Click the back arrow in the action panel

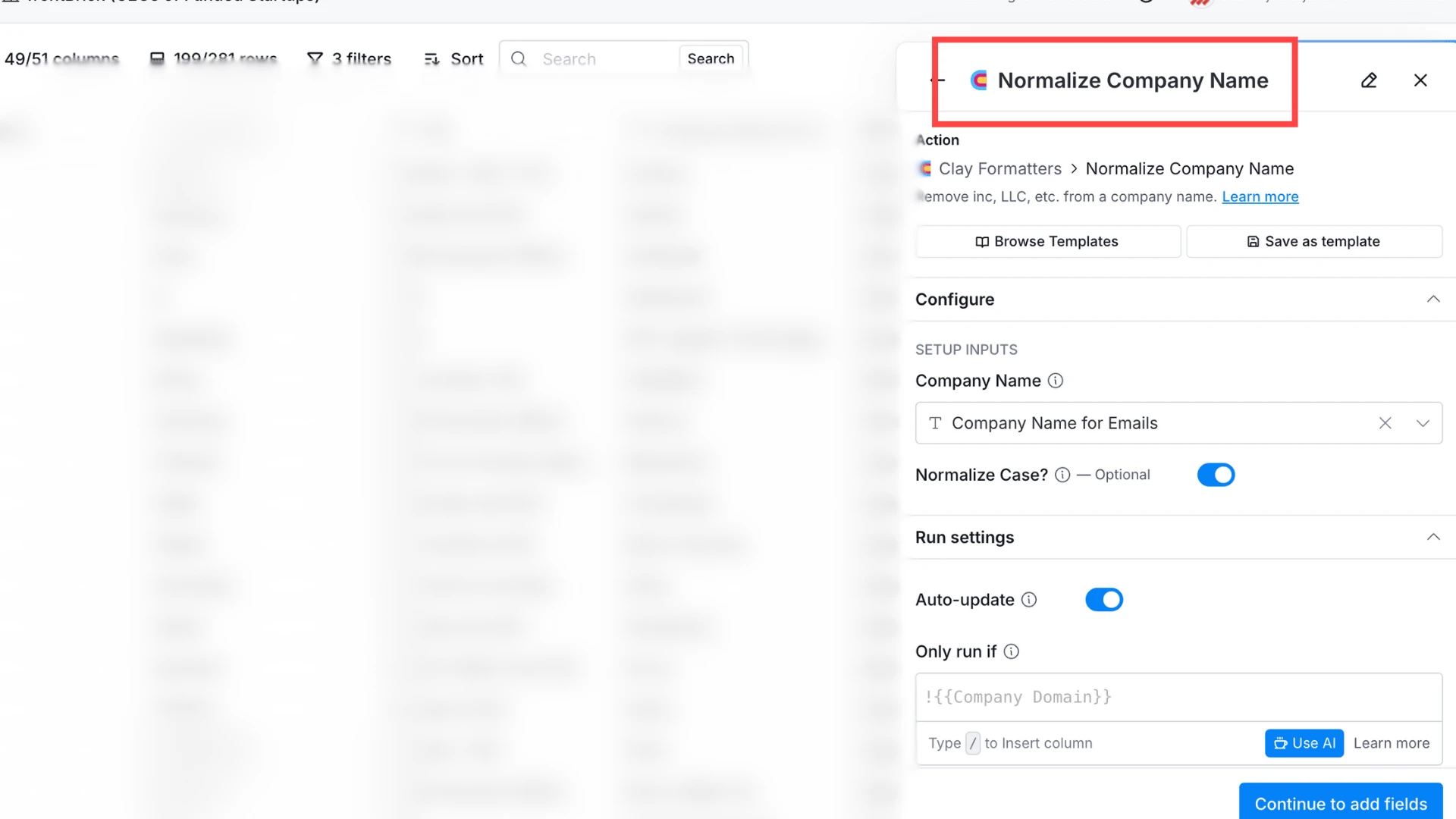coord(936,80)
